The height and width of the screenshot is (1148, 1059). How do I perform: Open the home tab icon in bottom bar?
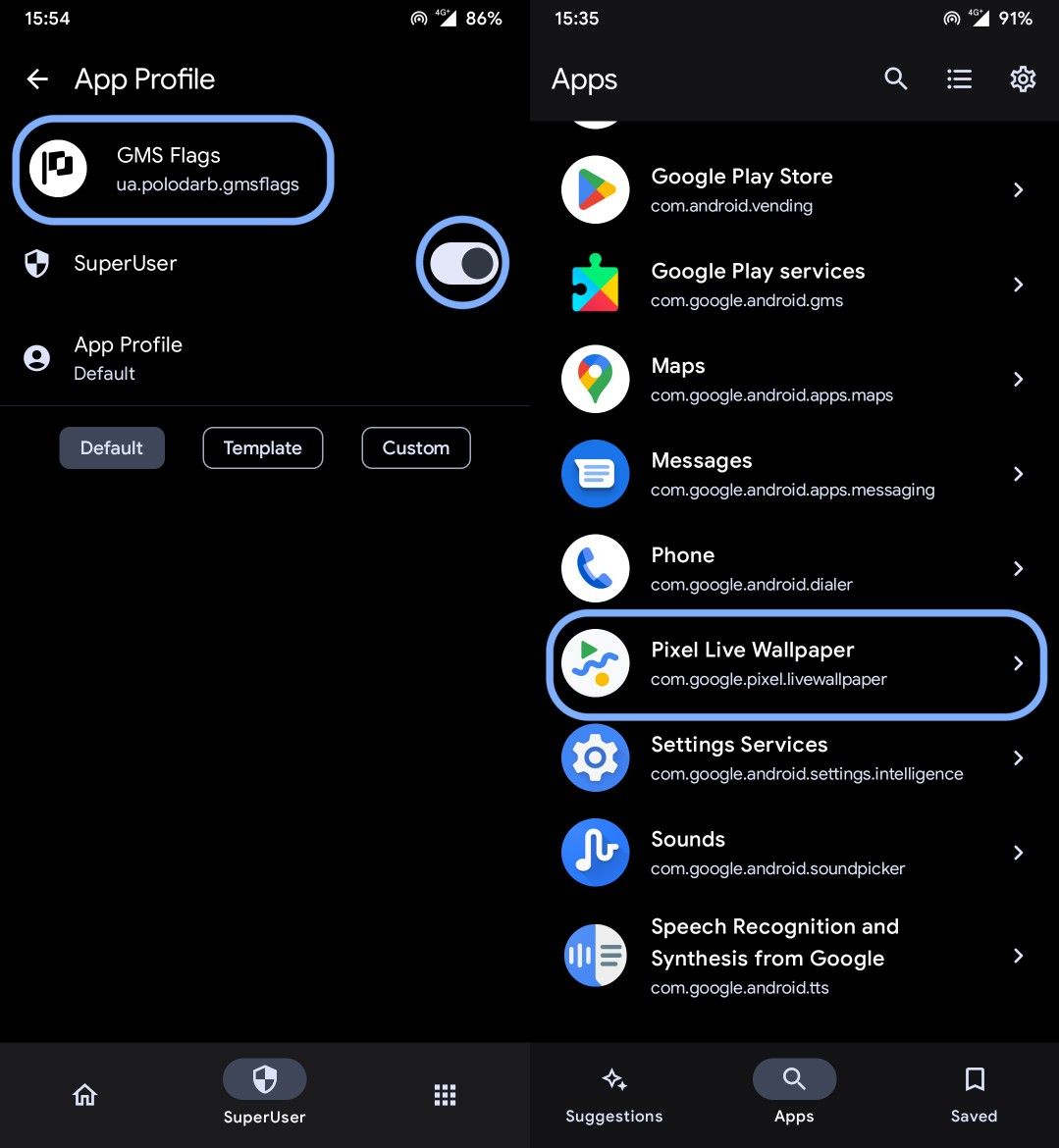click(85, 1095)
